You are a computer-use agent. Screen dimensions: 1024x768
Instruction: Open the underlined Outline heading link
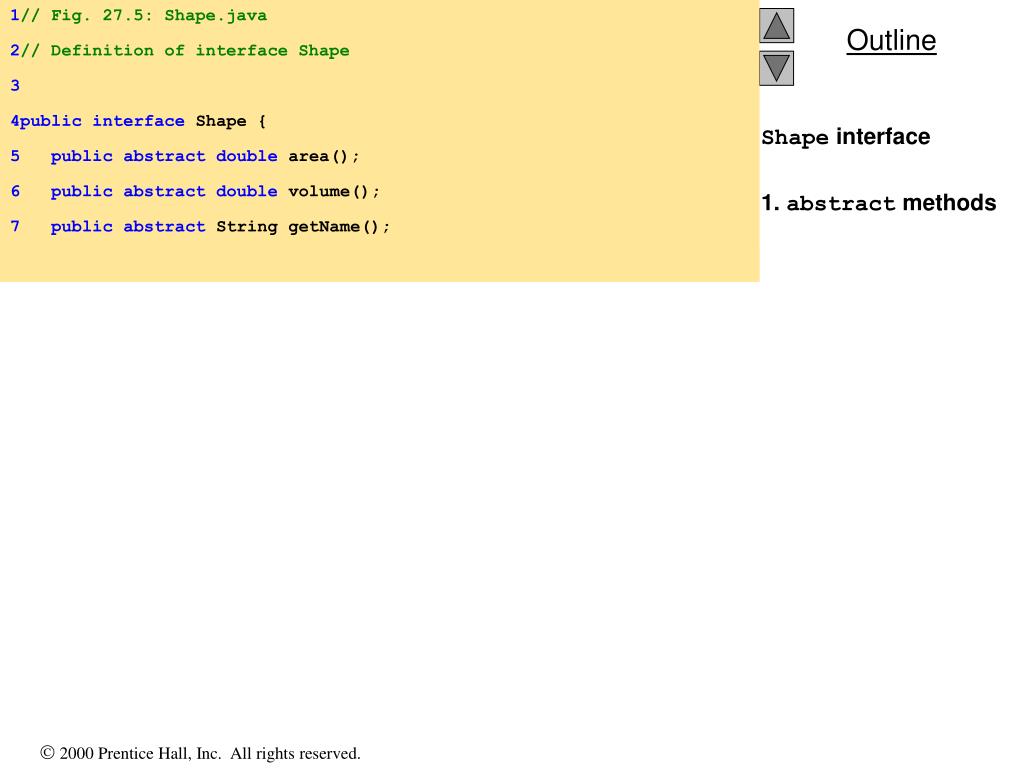(891, 40)
